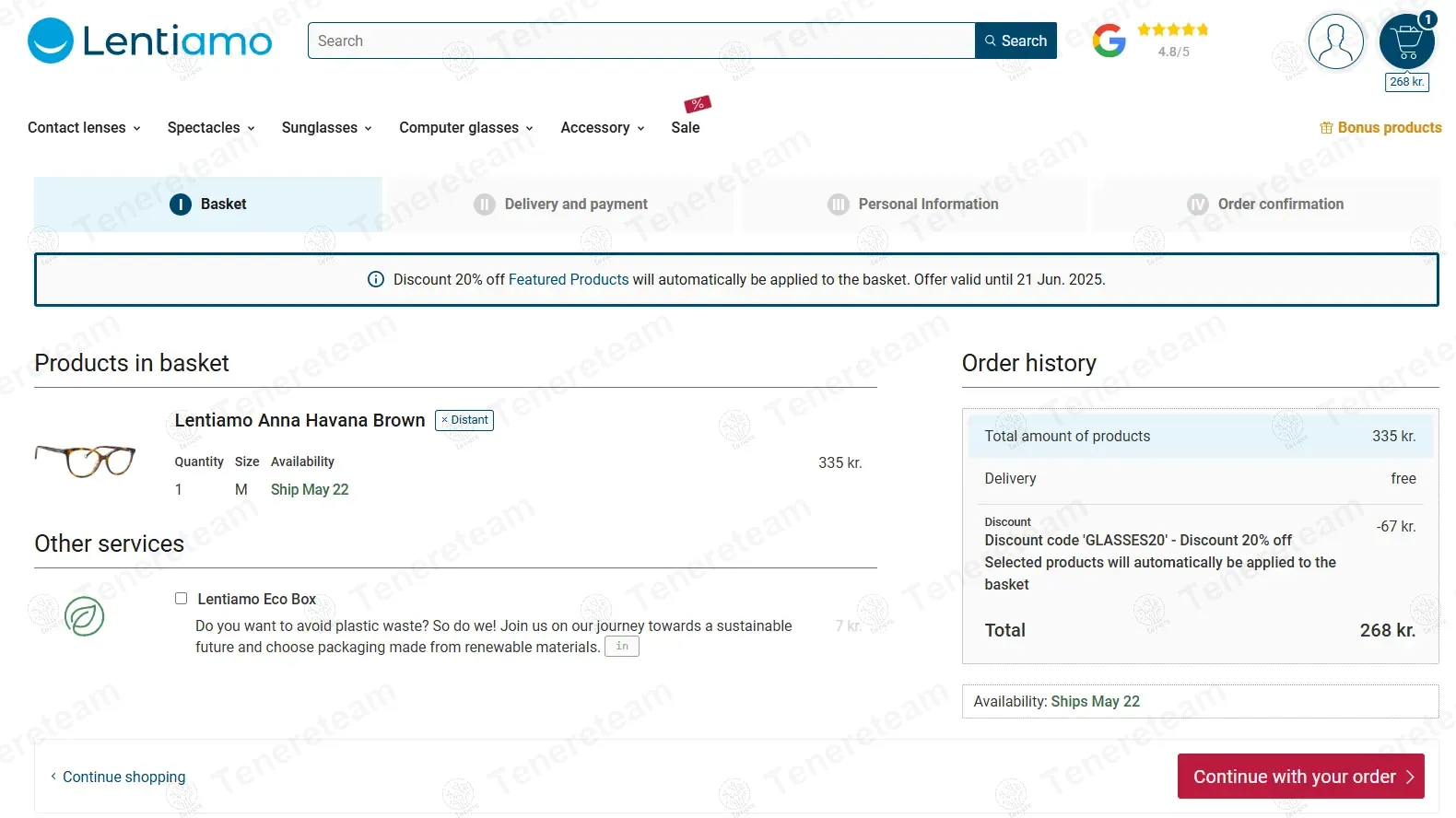Open the user account icon

pos(1335,41)
